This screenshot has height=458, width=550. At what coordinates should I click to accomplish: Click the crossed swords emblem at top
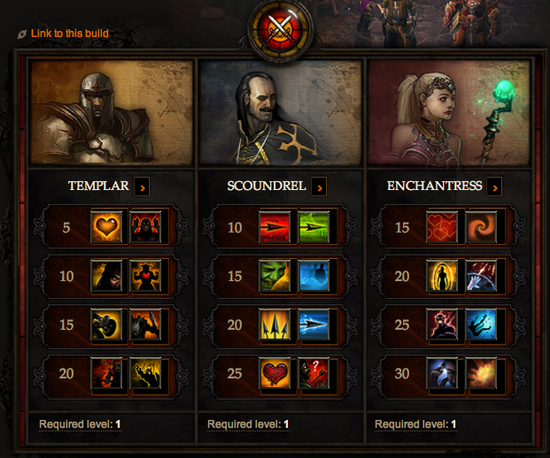point(280,29)
